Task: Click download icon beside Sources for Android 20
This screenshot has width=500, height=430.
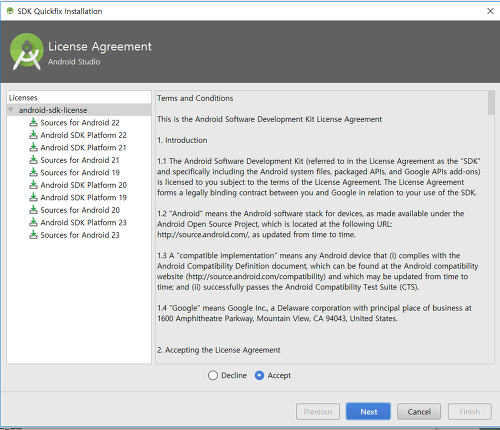Action: click(33, 210)
